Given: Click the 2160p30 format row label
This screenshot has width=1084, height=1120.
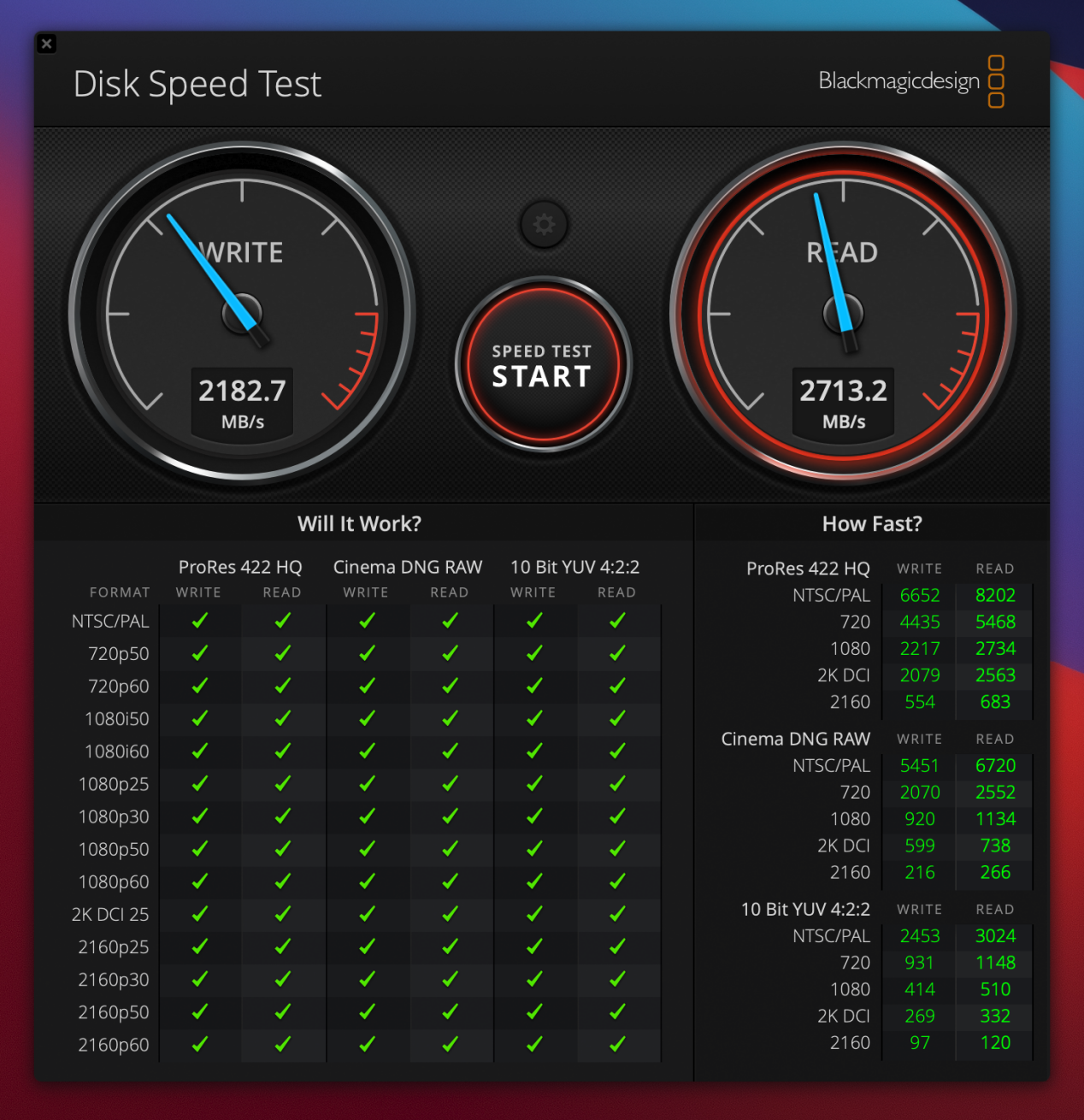Looking at the screenshot, I should coord(114,980).
